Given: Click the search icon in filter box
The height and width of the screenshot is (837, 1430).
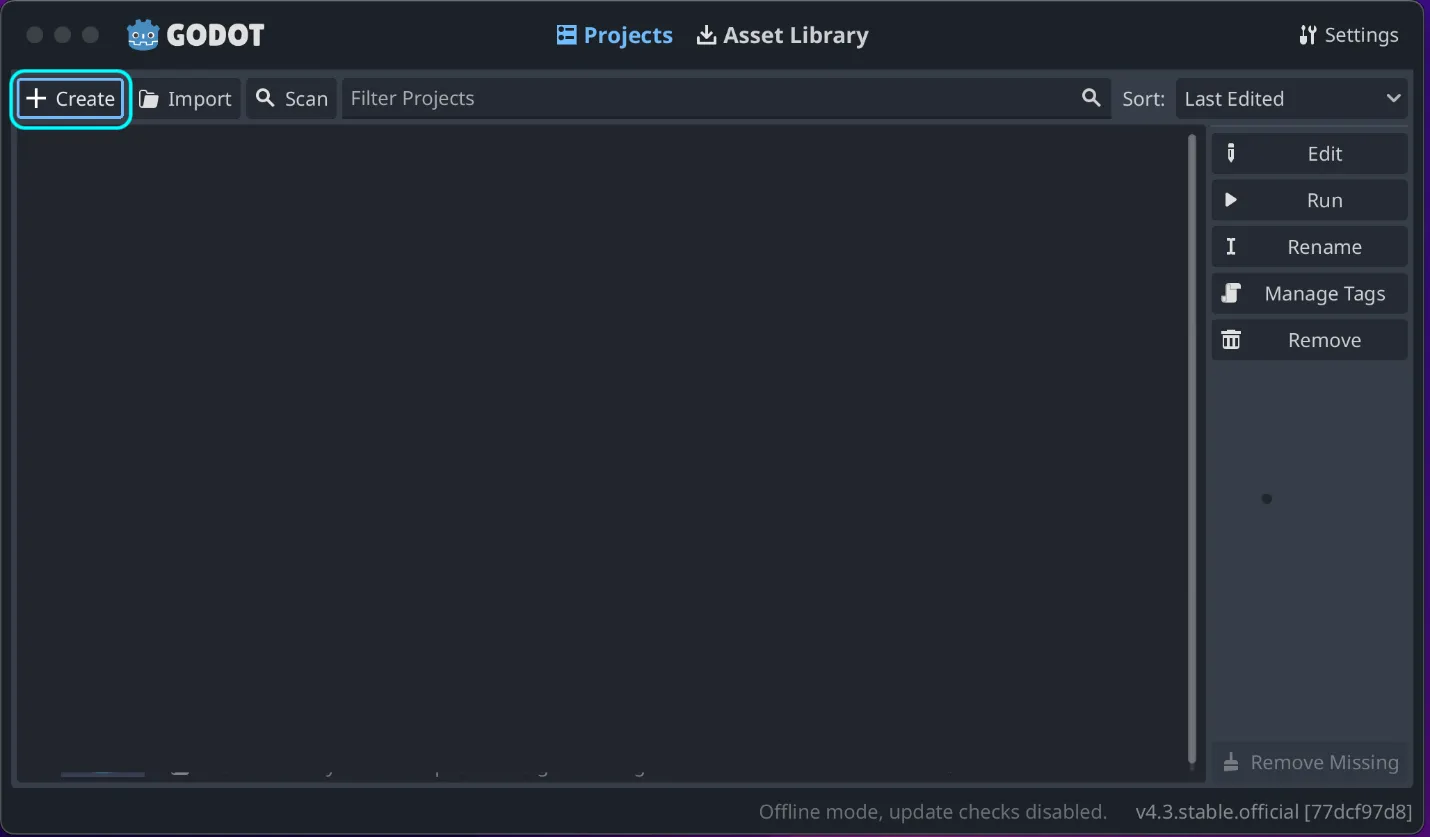Looking at the screenshot, I should [x=1091, y=98].
